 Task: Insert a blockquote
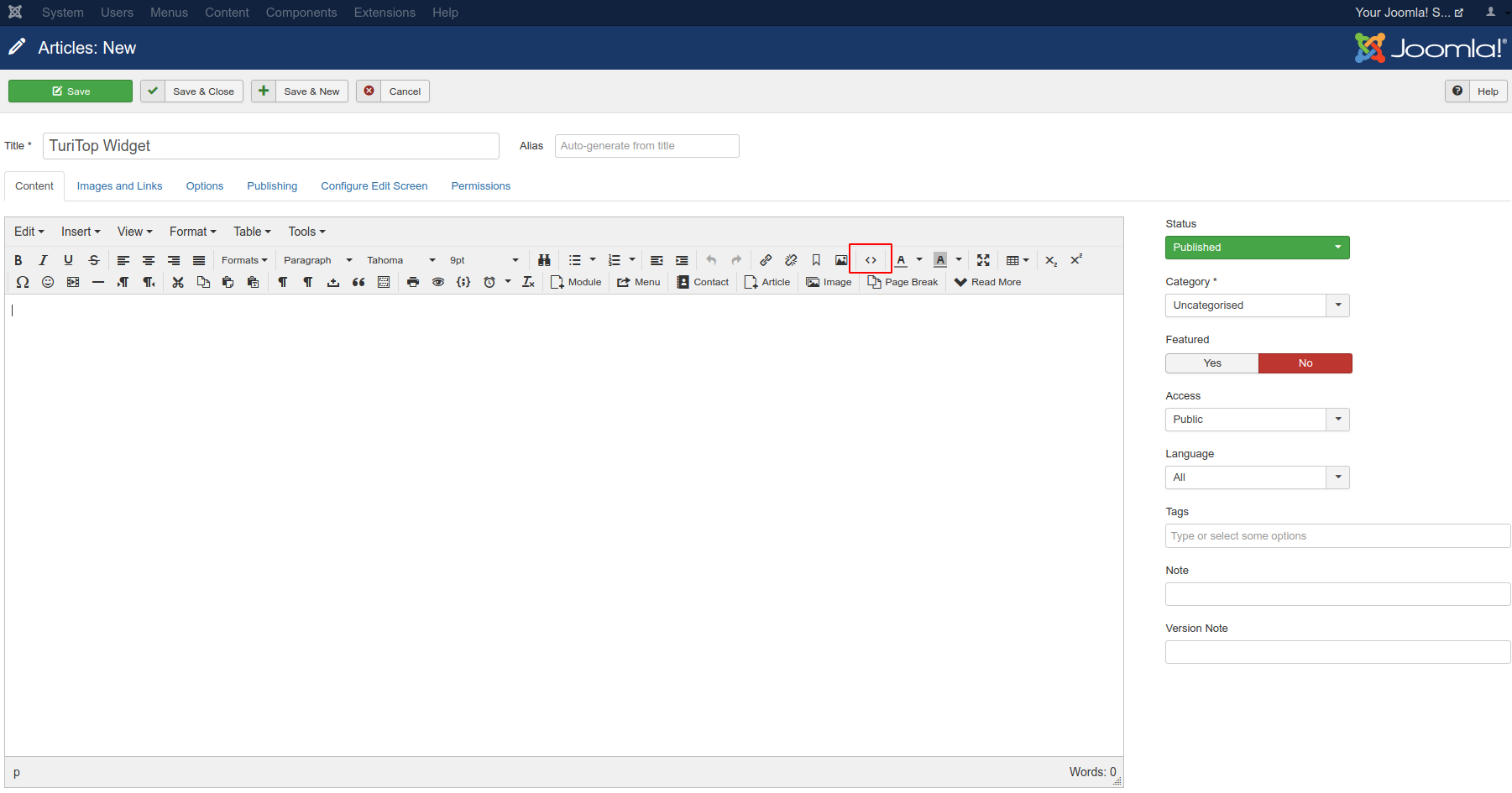click(358, 282)
